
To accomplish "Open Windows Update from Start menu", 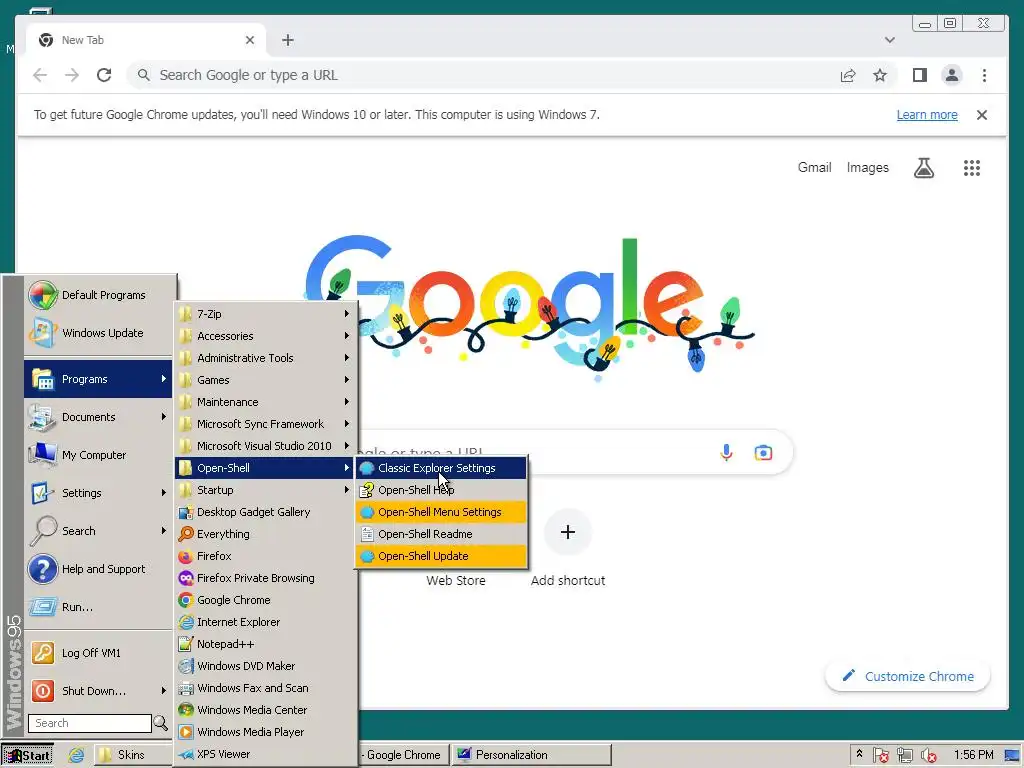I will [x=98, y=333].
